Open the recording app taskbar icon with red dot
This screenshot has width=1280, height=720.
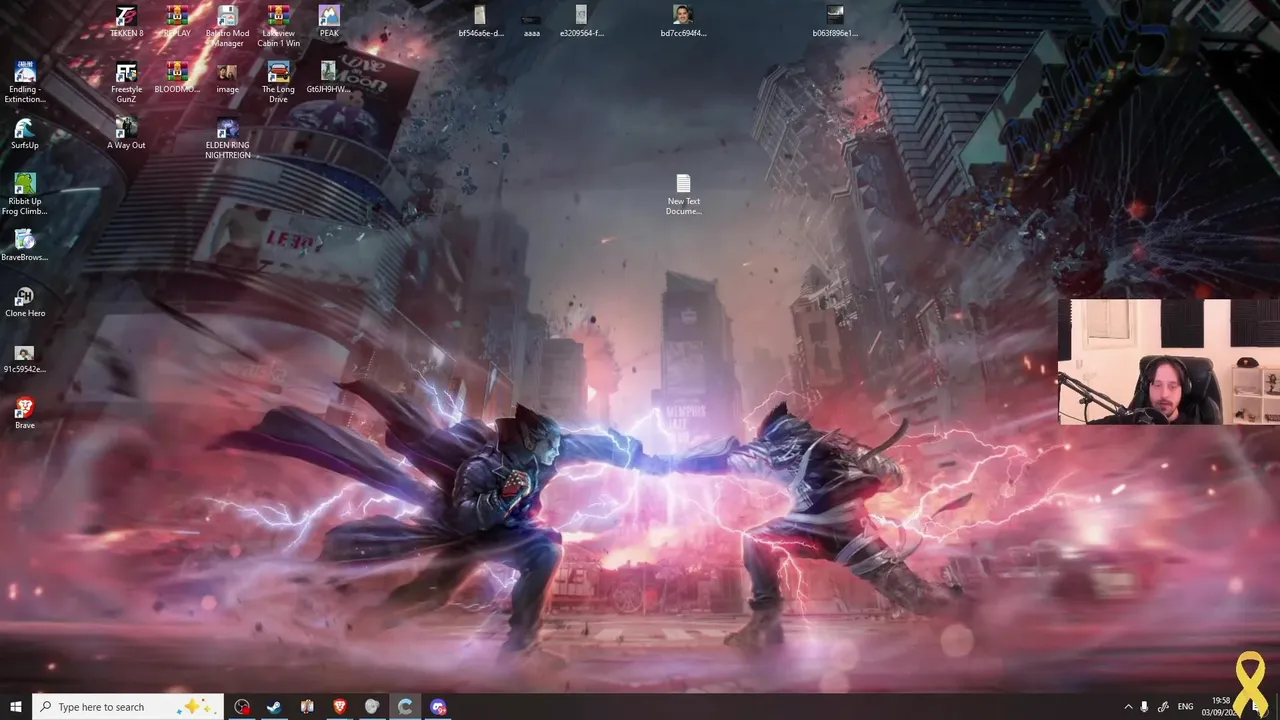coord(242,707)
